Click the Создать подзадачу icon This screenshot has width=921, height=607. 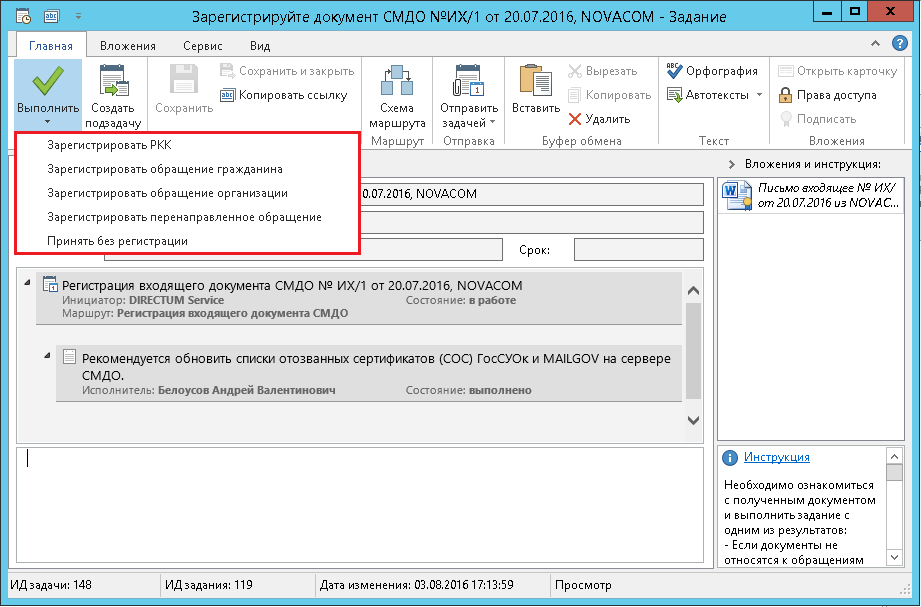(x=112, y=82)
